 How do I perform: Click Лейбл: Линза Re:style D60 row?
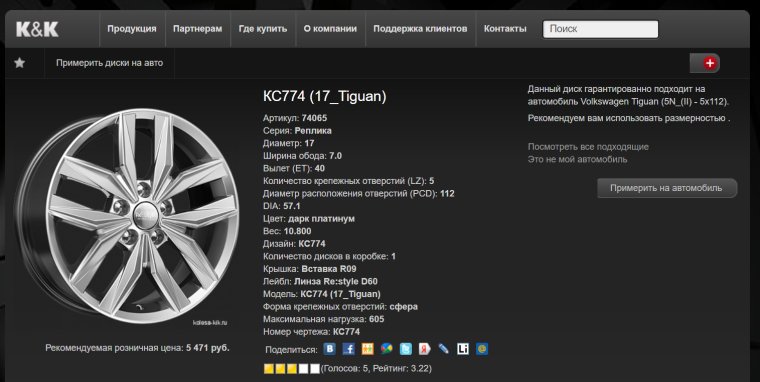(x=320, y=281)
